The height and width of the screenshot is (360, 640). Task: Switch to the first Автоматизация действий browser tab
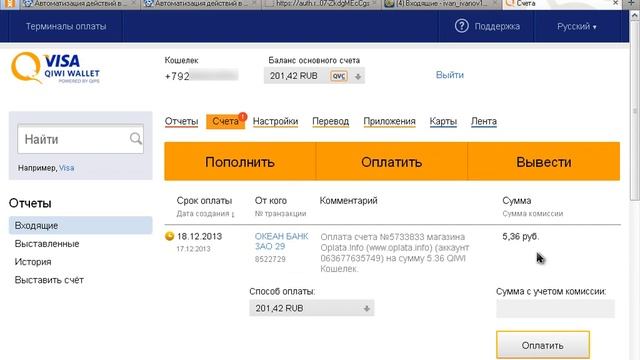78,4
